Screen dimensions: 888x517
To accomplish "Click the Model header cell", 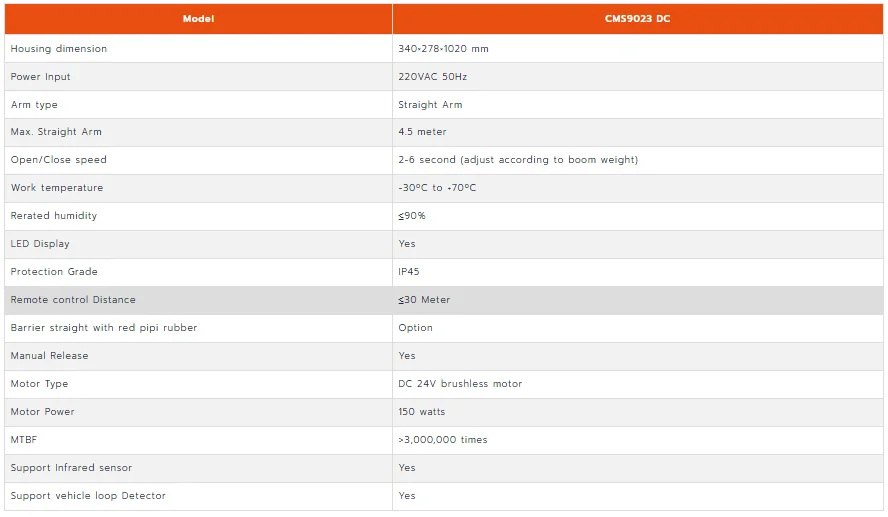I will [x=198, y=19].
